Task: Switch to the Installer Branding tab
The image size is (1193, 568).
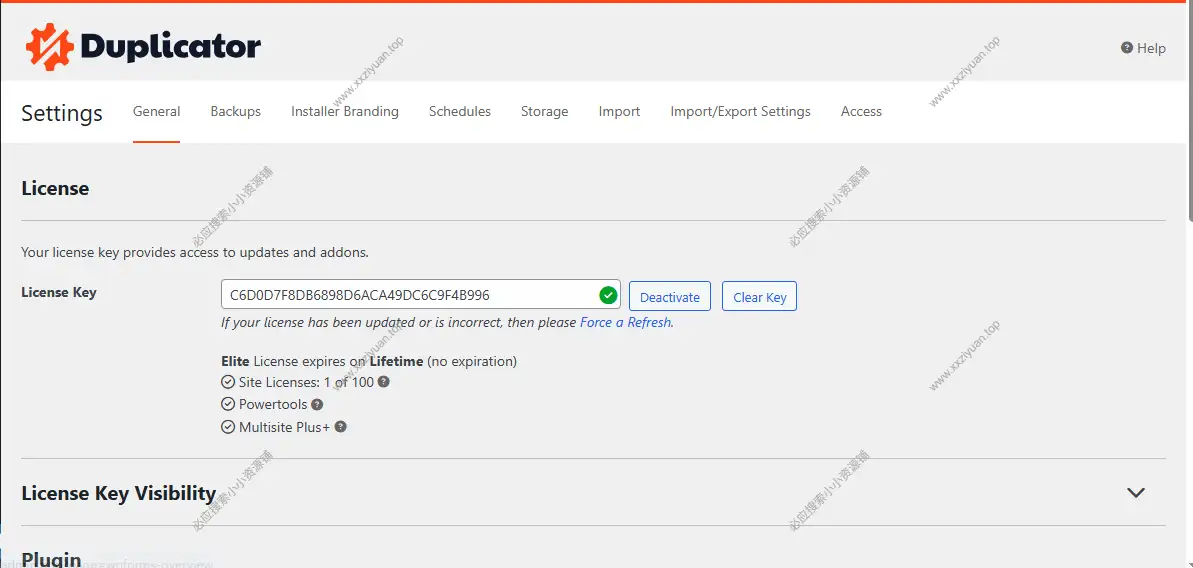Action: [x=344, y=112]
